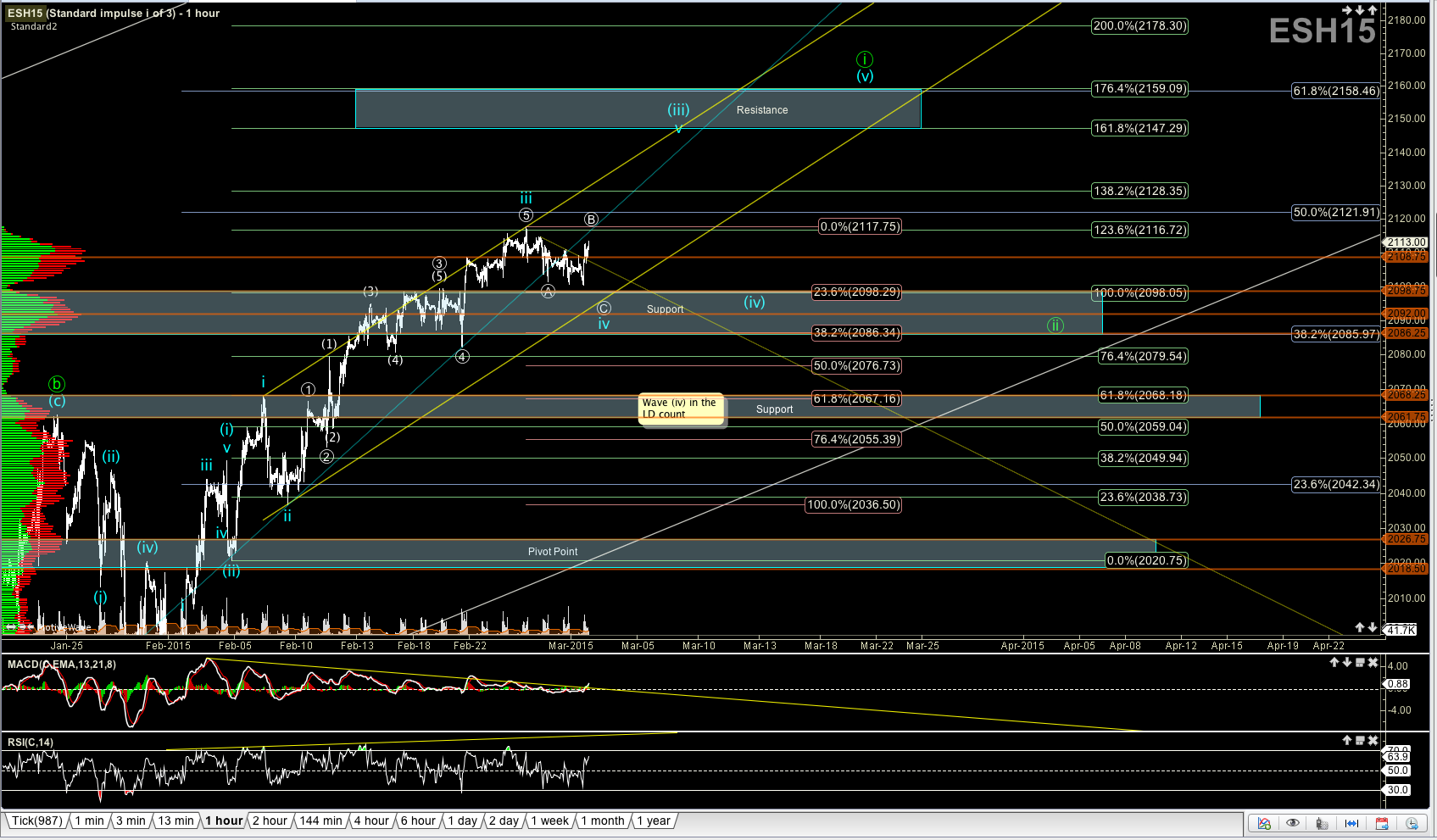
Task: Click the yellow 'Wave (iv) in the LD count' note
Action: coord(680,408)
